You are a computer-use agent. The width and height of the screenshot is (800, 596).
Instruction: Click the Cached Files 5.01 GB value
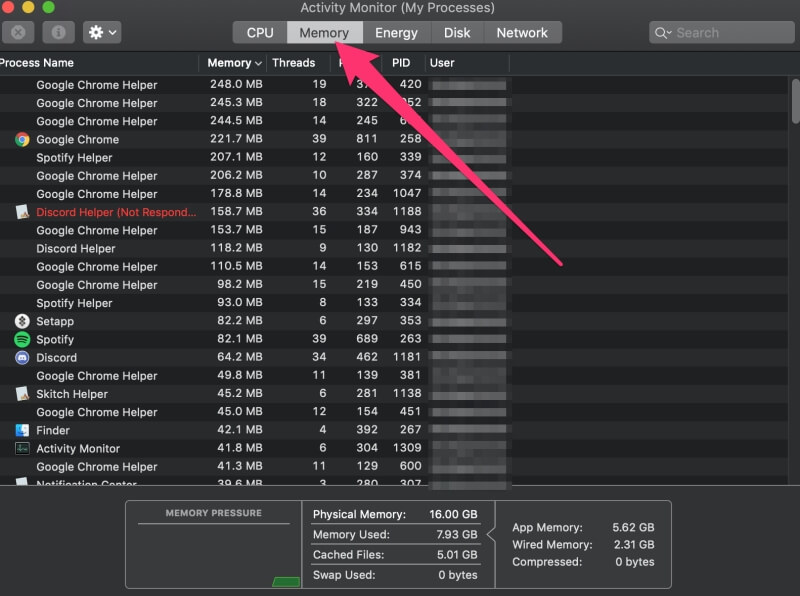457,555
